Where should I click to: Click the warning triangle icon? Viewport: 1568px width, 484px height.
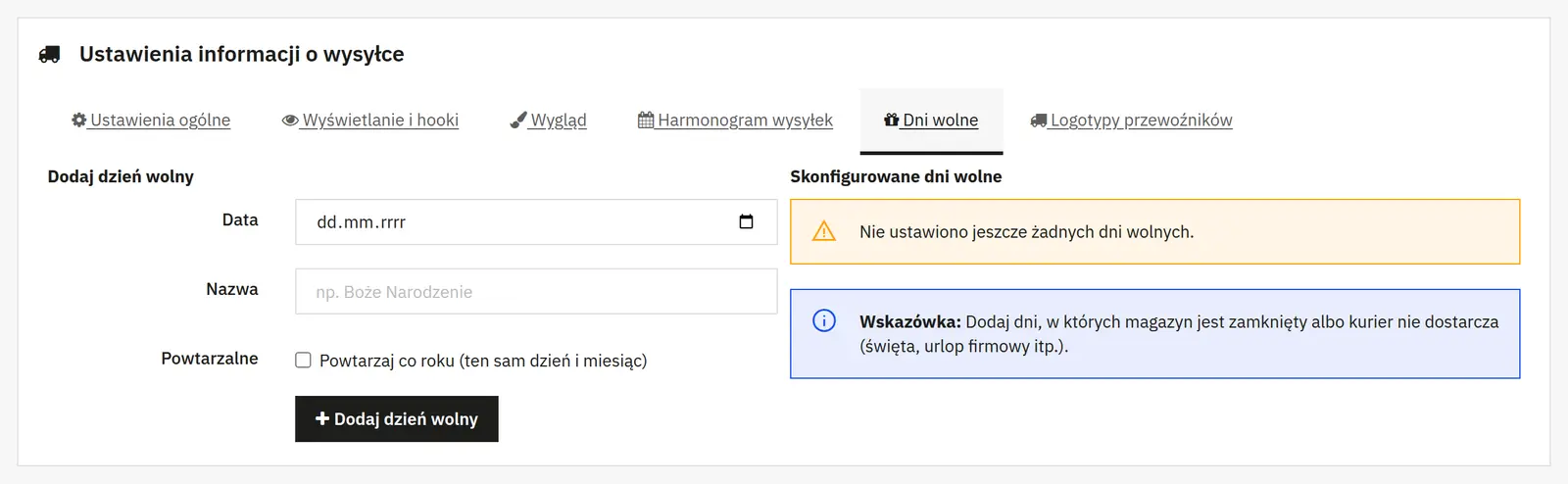[x=824, y=231]
